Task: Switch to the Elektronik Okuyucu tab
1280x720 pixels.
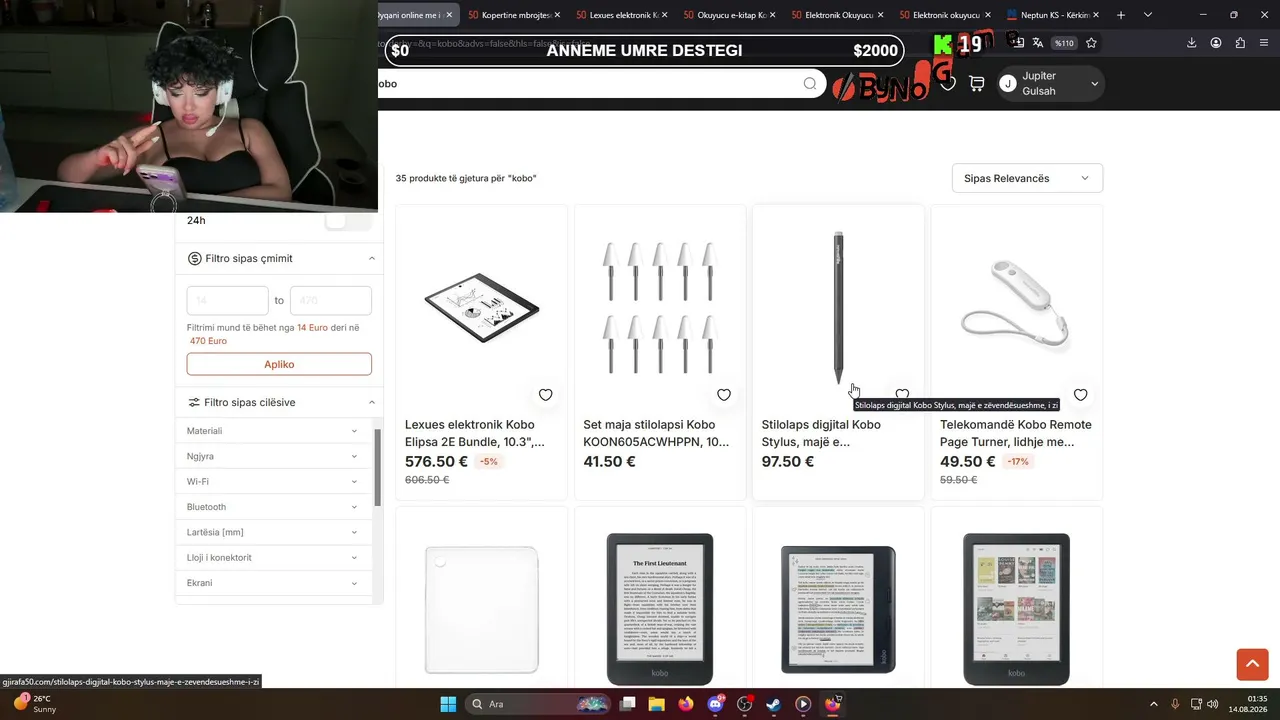Action: pyautogui.click(x=838, y=15)
